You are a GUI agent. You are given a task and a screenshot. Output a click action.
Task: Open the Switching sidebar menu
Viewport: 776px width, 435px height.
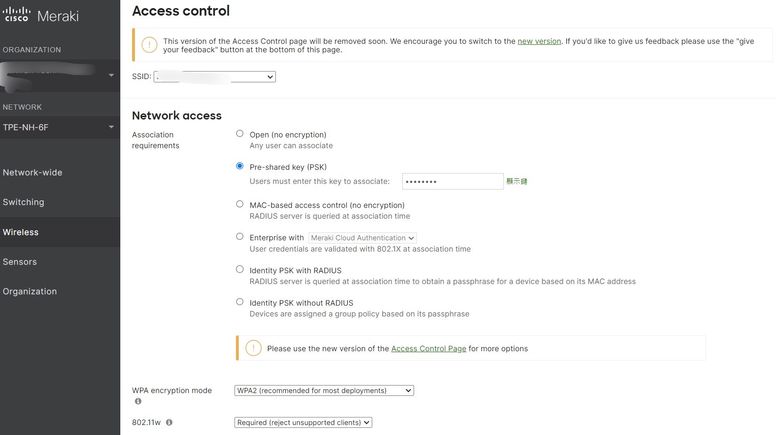coord(24,202)
